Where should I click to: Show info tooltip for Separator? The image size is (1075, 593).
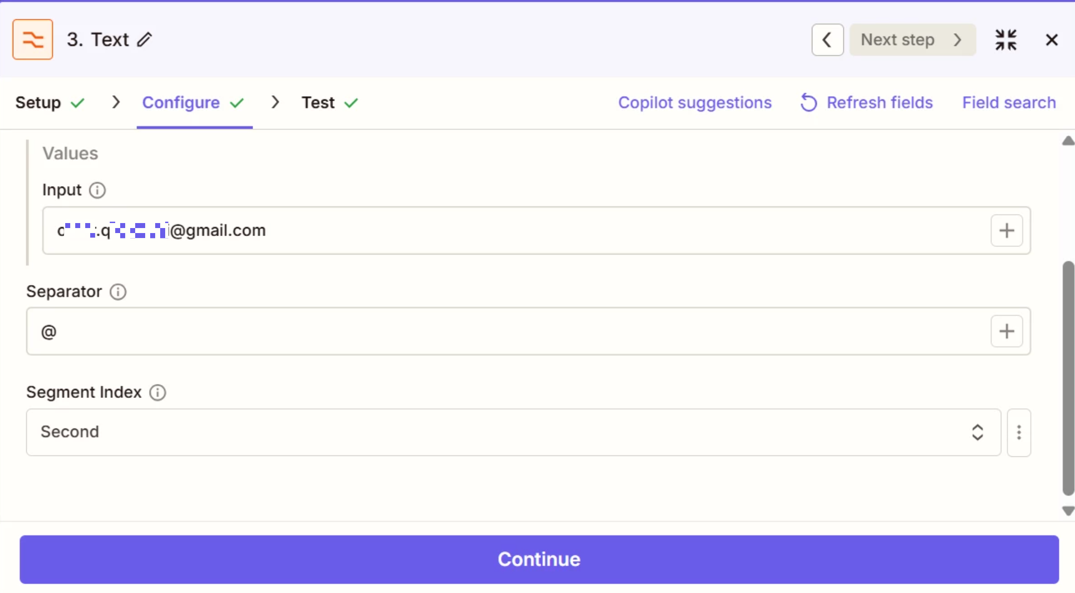[118, 292]
